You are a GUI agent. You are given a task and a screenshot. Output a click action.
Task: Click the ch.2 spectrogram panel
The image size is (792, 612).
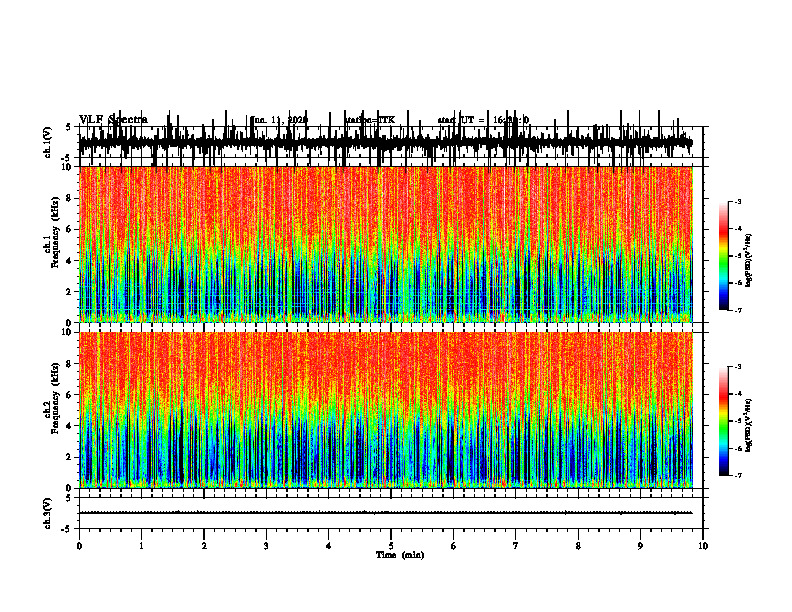[x=385, y=410]
